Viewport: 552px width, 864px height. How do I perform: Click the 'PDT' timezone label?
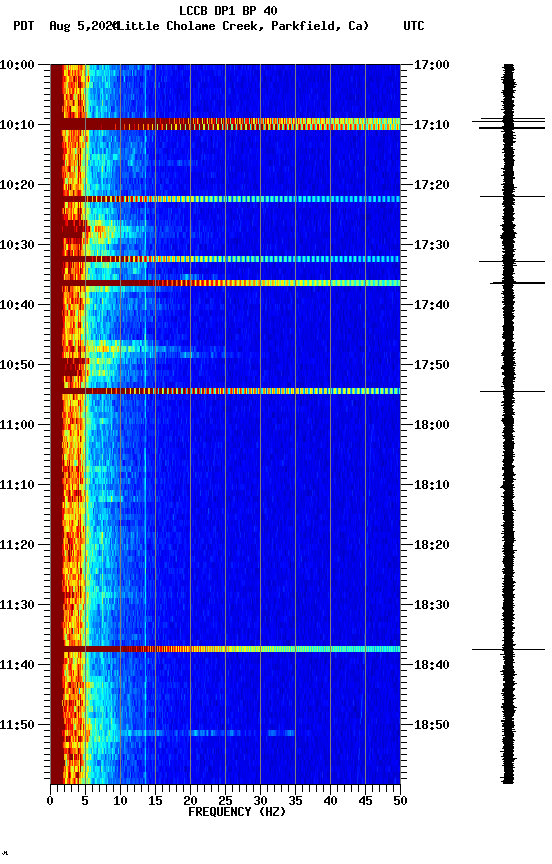click(x=24, y=26)
